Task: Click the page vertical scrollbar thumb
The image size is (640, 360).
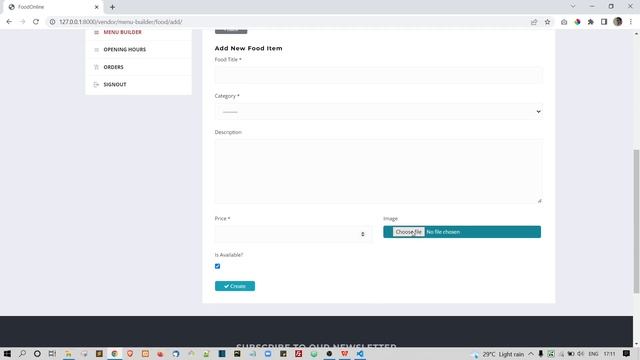Action: [636, 221]
